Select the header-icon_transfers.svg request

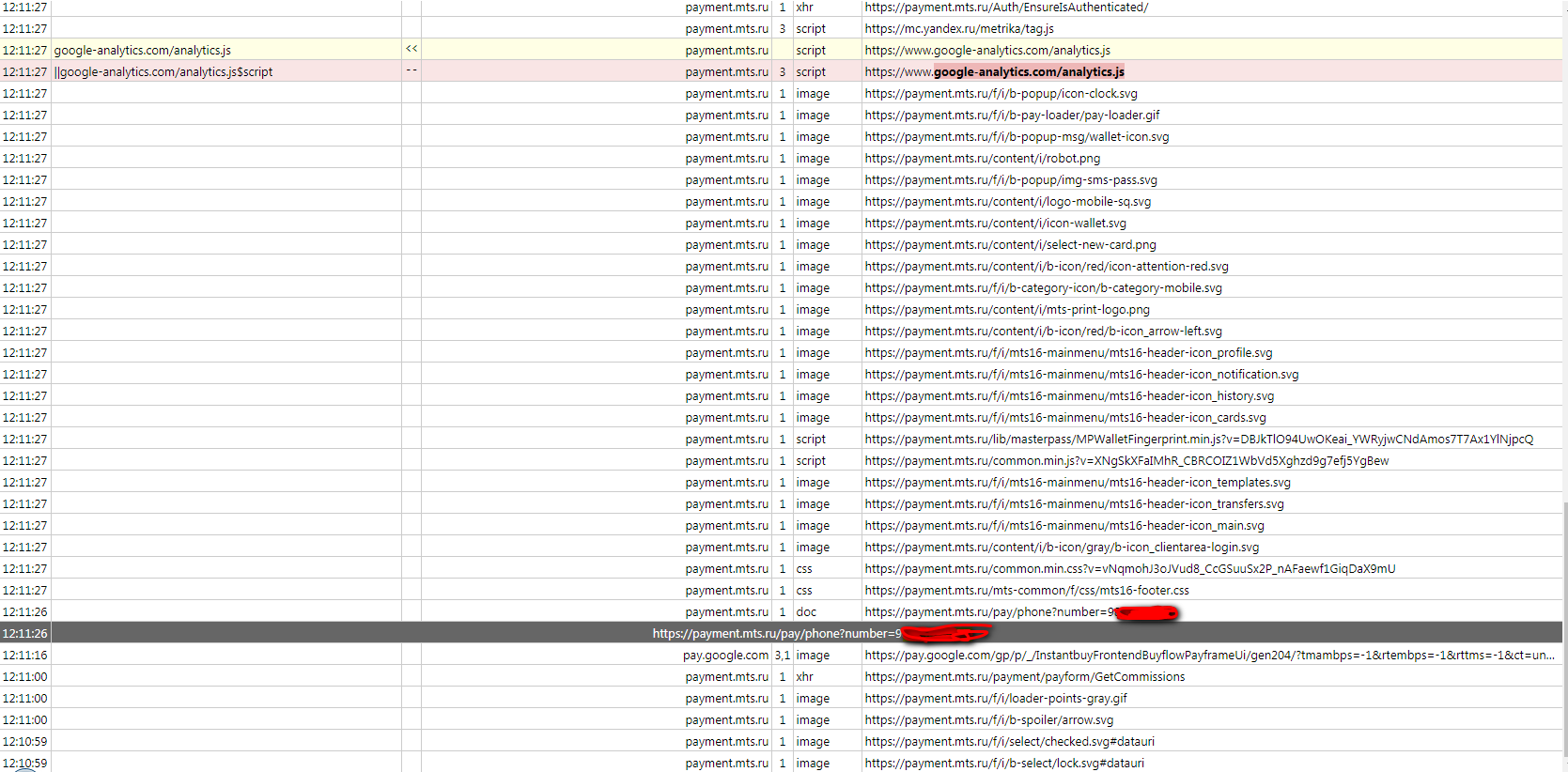[x=1074, y=504]
